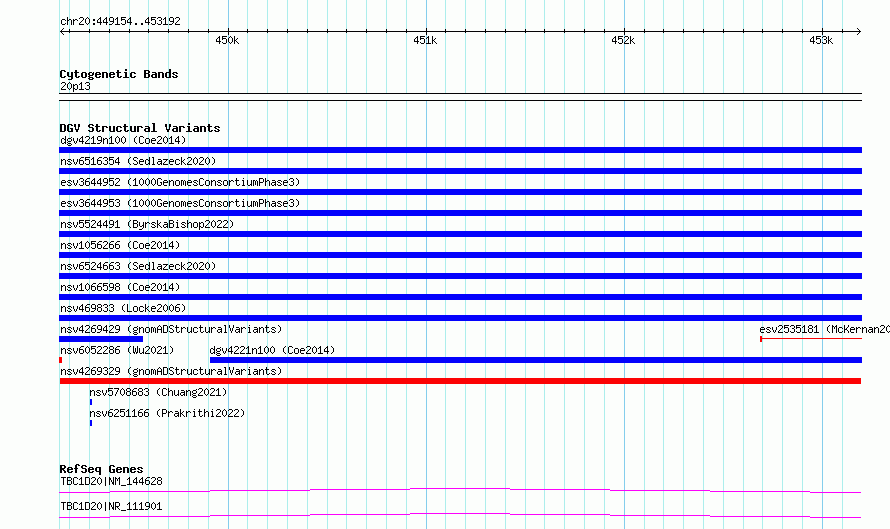
Task: Click the TBC1D20|NR_111901 transcript label
Action: pos(111,506)
